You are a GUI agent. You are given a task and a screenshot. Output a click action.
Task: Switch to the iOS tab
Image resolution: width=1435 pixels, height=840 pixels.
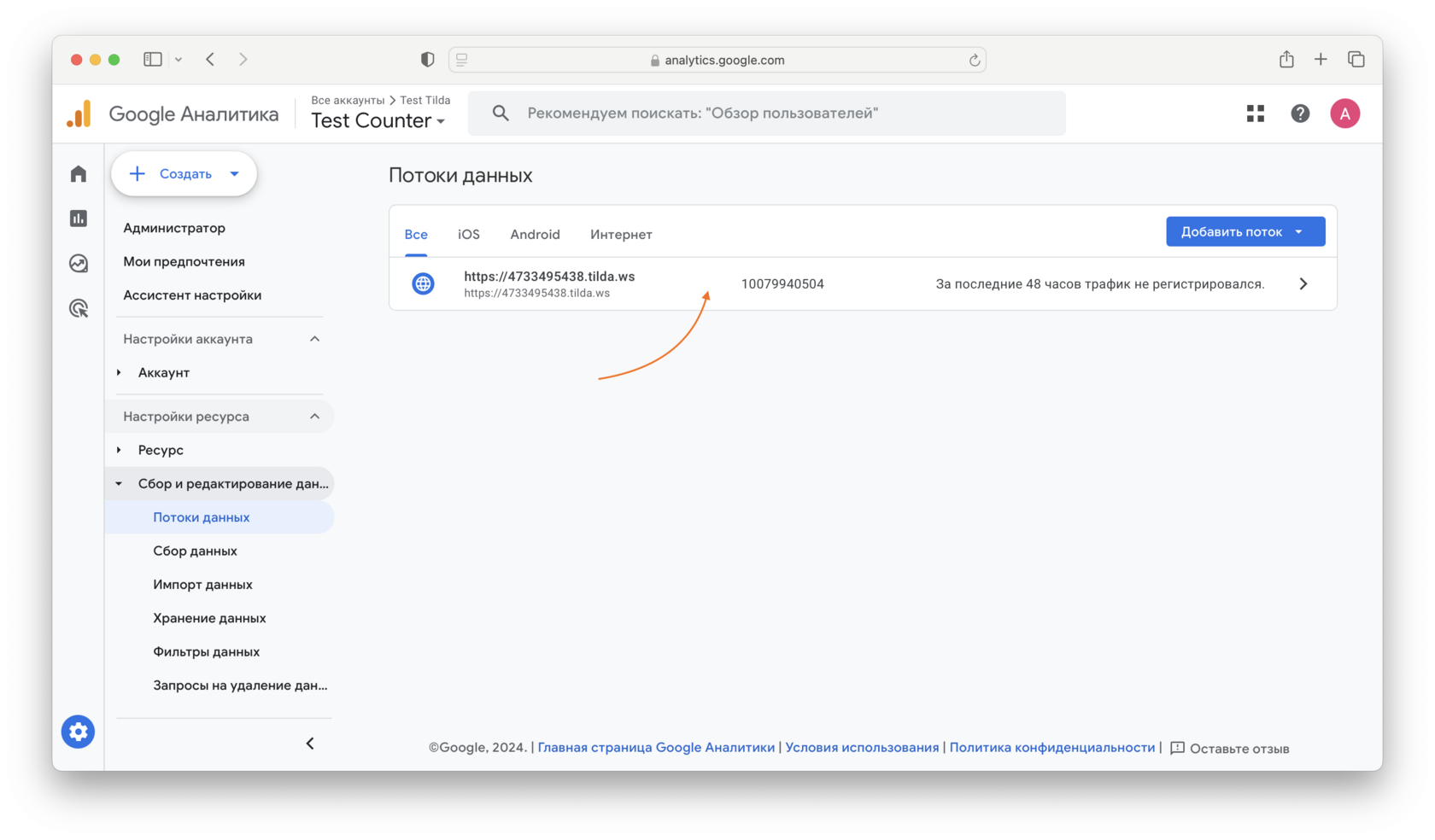[x=469, y=235]
